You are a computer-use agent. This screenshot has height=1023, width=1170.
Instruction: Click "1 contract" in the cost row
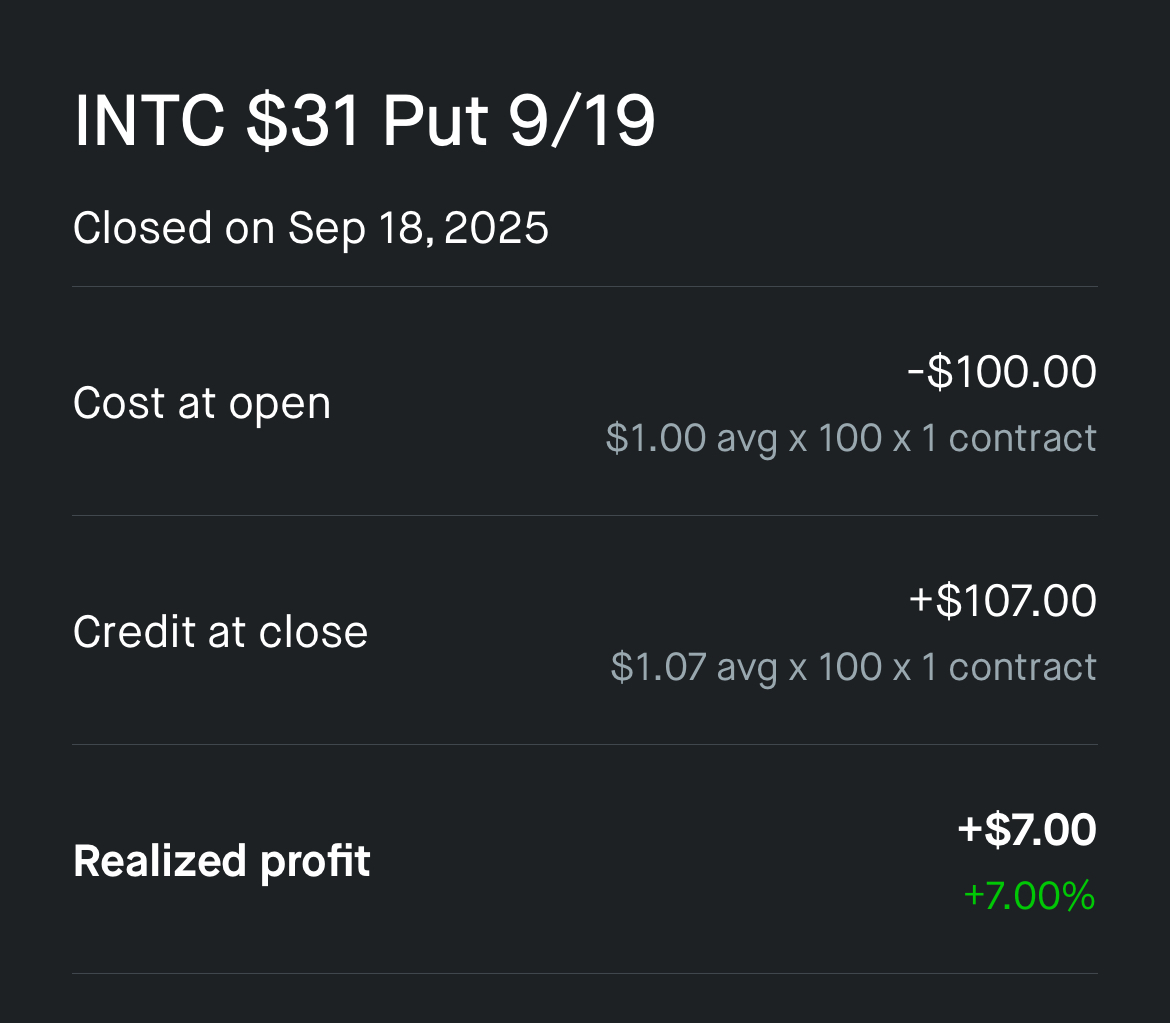[1008, 438]
